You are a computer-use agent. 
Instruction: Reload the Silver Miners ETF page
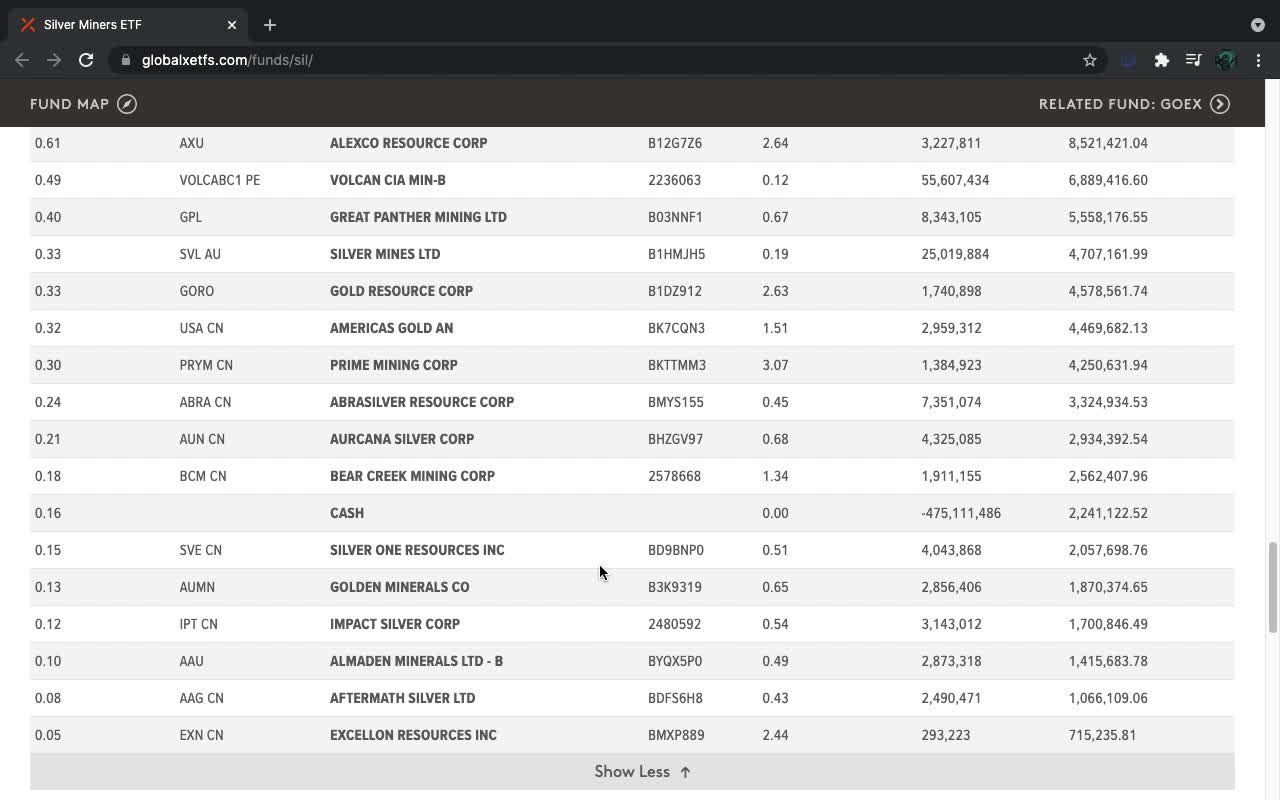tap(86, 60)
